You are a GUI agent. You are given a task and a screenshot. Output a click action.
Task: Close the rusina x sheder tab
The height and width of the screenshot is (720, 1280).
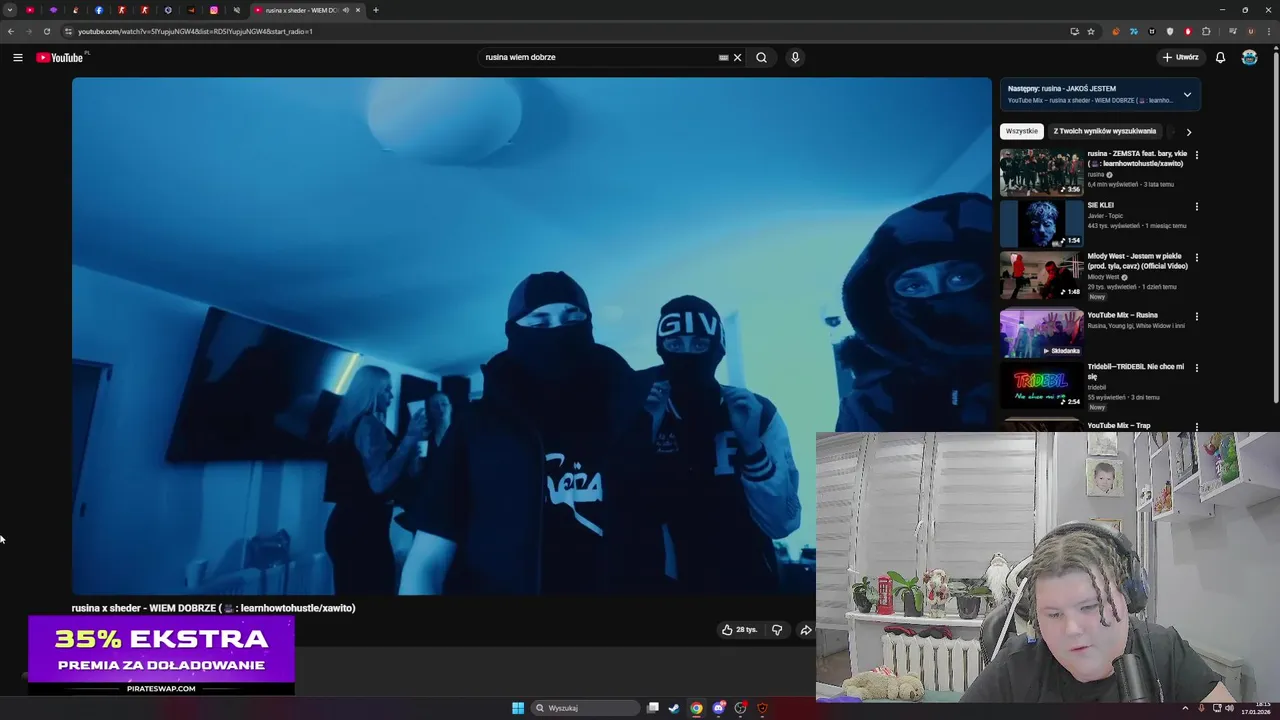(x=358, y=10)
